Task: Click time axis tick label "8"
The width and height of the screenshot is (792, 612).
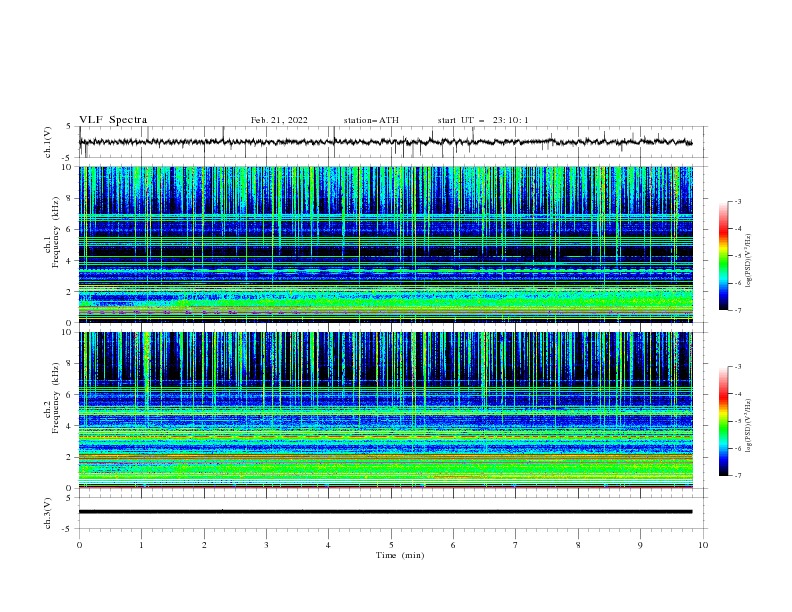Action: coord(578,545)
